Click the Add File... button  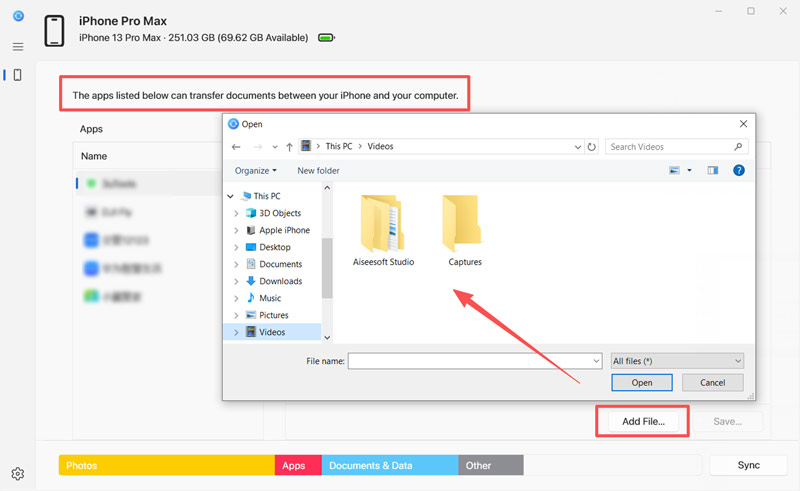[x=643, y=422]
